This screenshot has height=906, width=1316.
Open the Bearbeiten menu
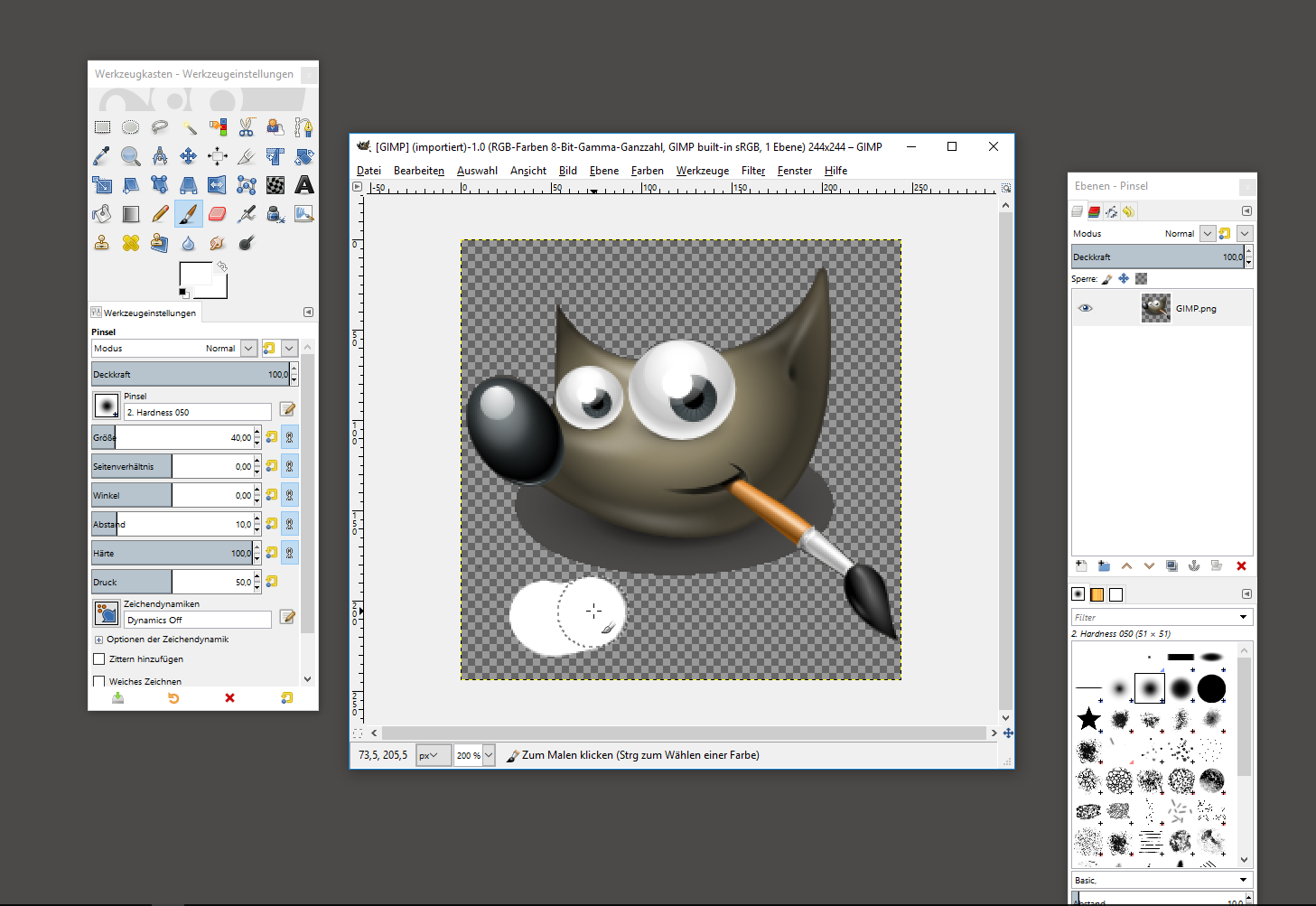coord(419,171)
